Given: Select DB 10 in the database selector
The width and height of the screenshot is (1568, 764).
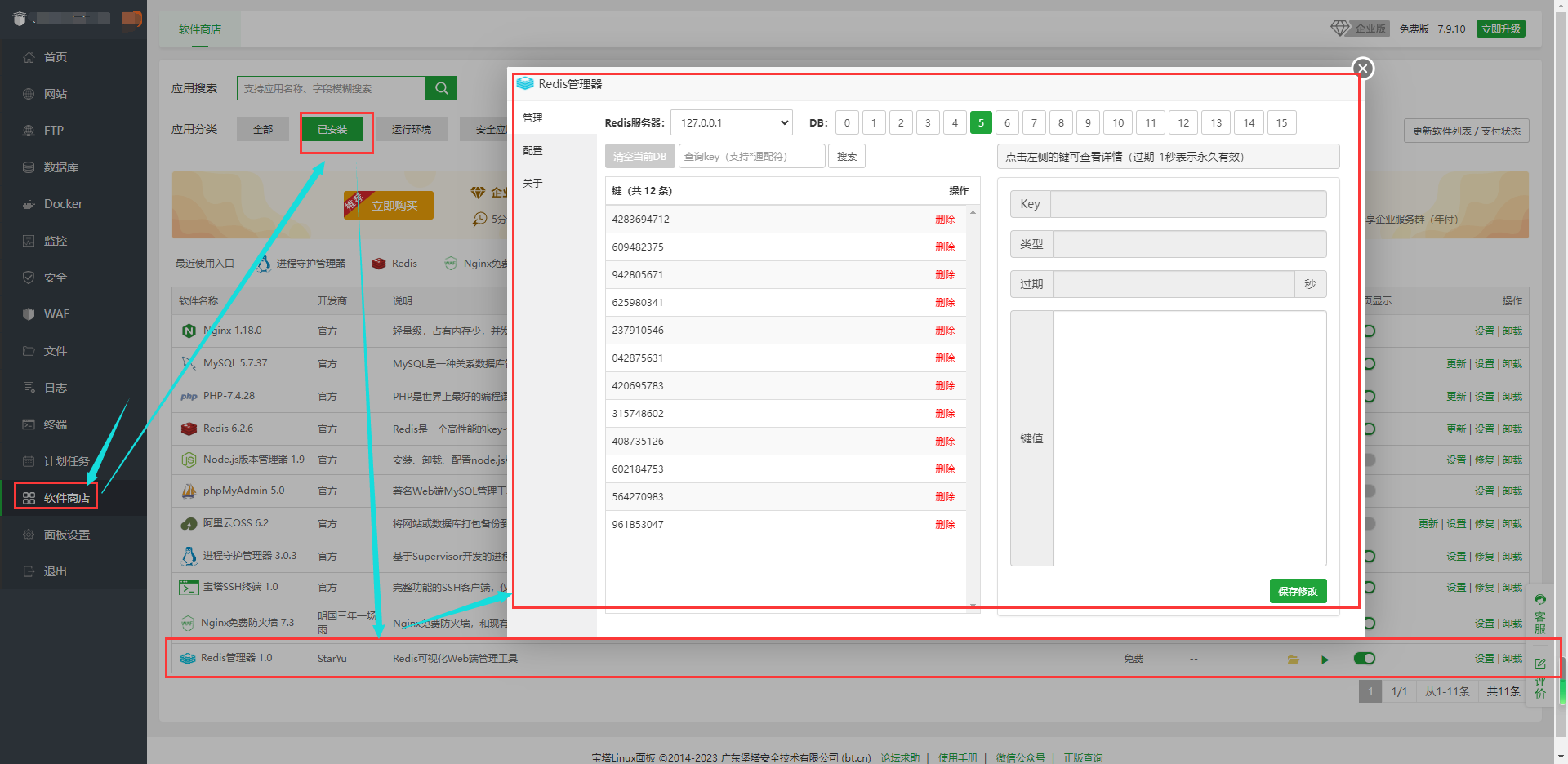Looking at the screenshot, I should pyautogui.click(x=1118, y=123).
